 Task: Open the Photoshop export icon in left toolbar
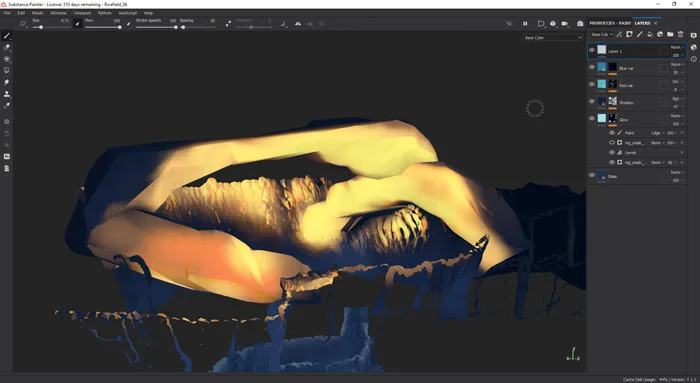click(x=7, y=157)
